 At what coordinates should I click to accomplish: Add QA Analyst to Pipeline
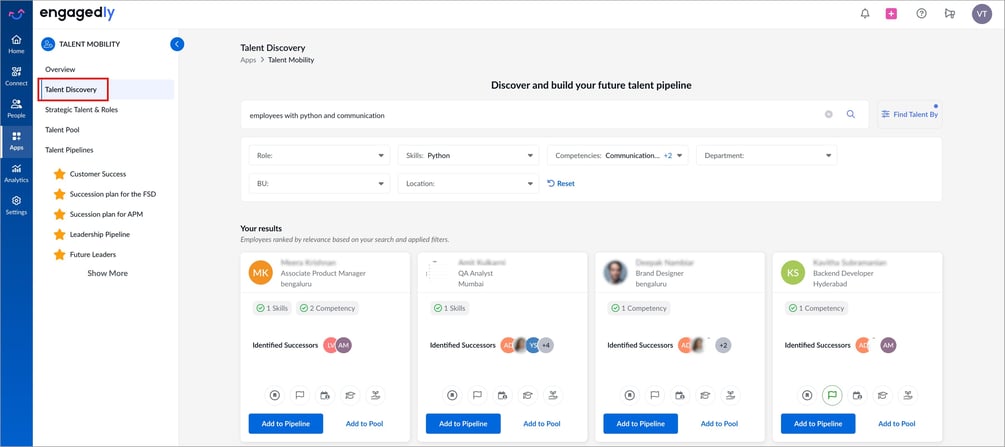tap(463, 424)
